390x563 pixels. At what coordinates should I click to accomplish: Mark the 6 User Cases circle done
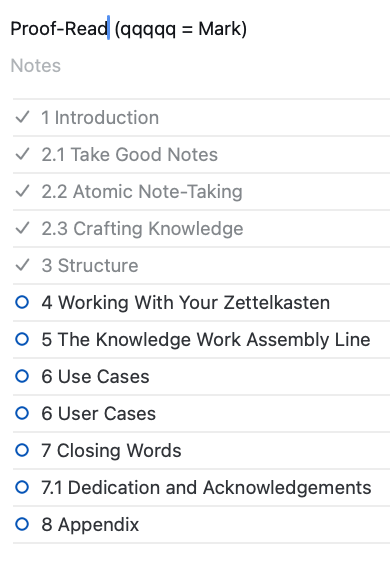click(22, 413)
